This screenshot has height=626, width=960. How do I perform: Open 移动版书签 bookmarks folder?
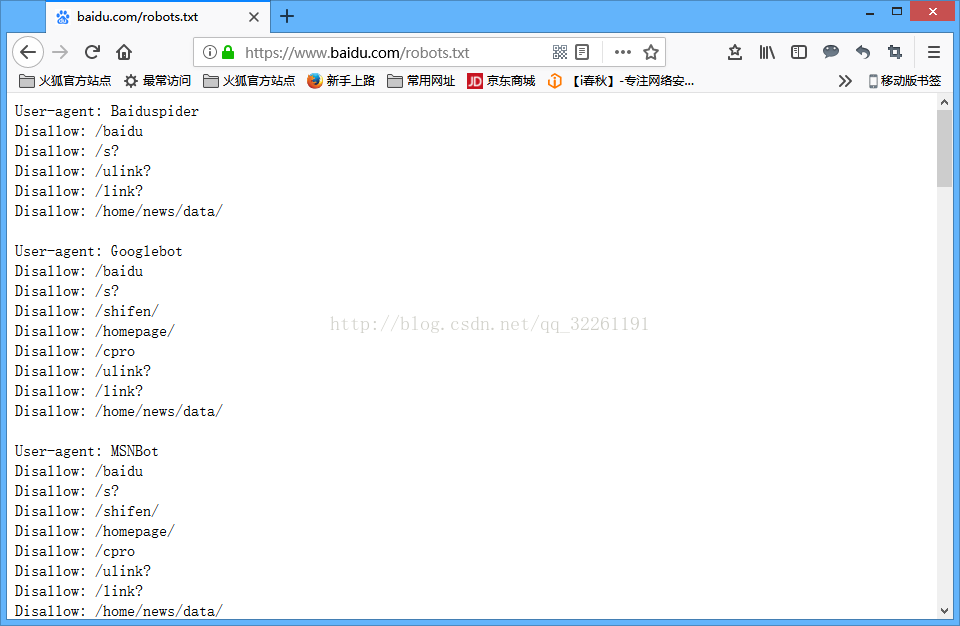pos(904,81)
